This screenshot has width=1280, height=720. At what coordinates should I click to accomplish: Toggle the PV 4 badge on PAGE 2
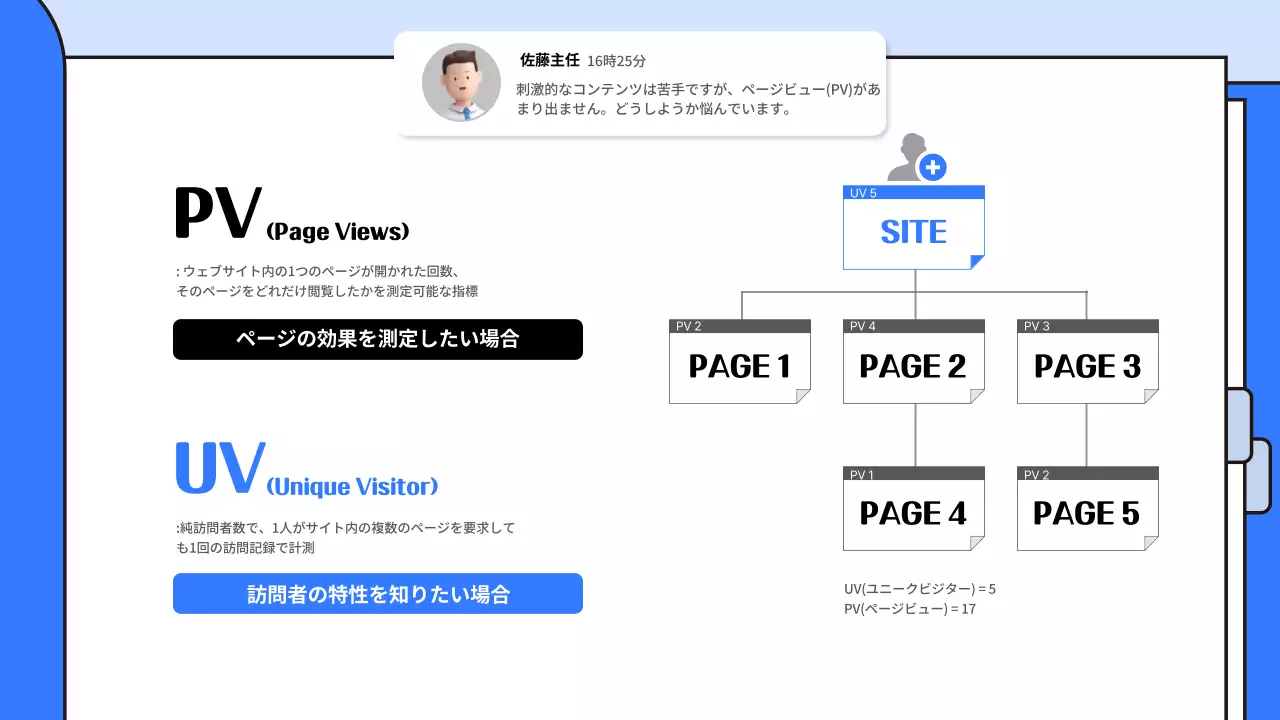coord(860,325)
